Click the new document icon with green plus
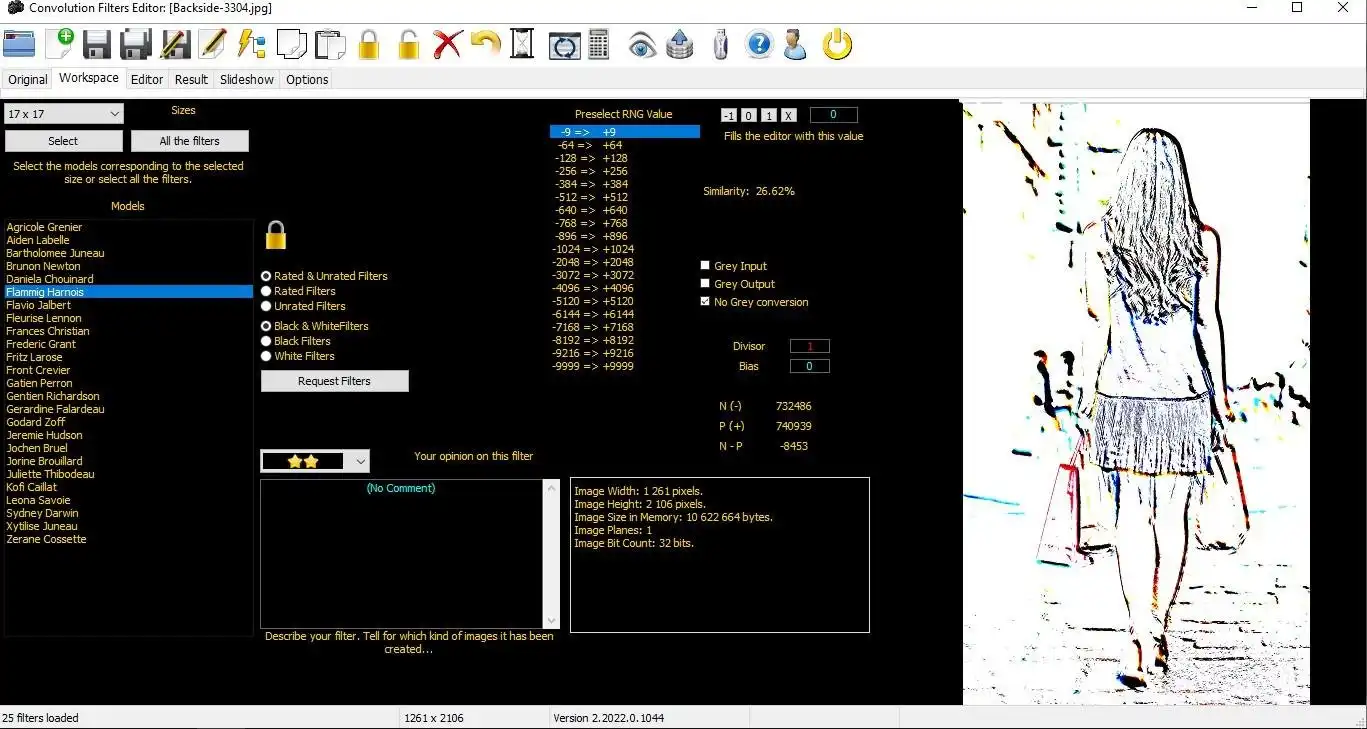1367x729 pixels. click(x=58, y=45)
